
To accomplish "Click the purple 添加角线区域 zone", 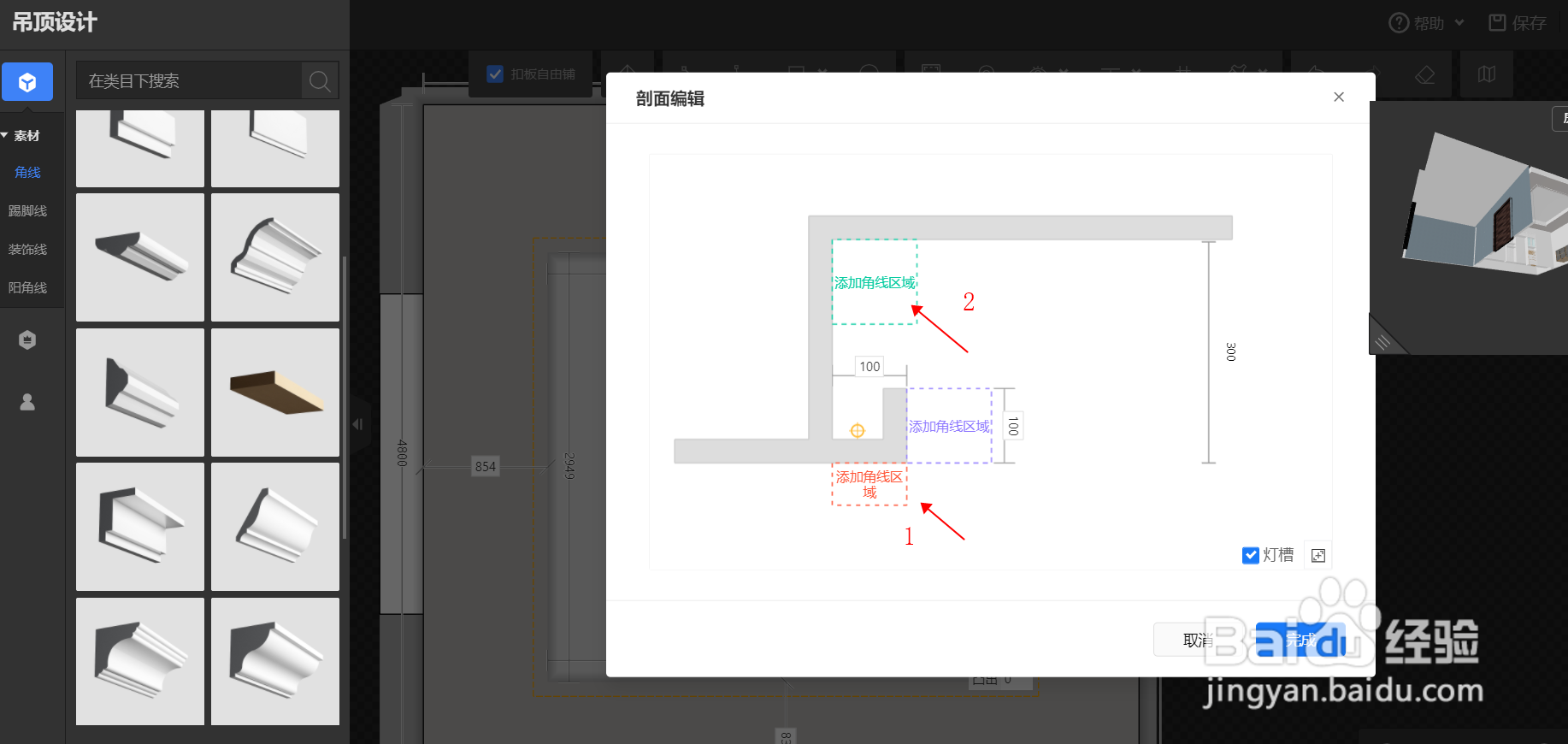I will pyautogui.click(x=950, y=426).
